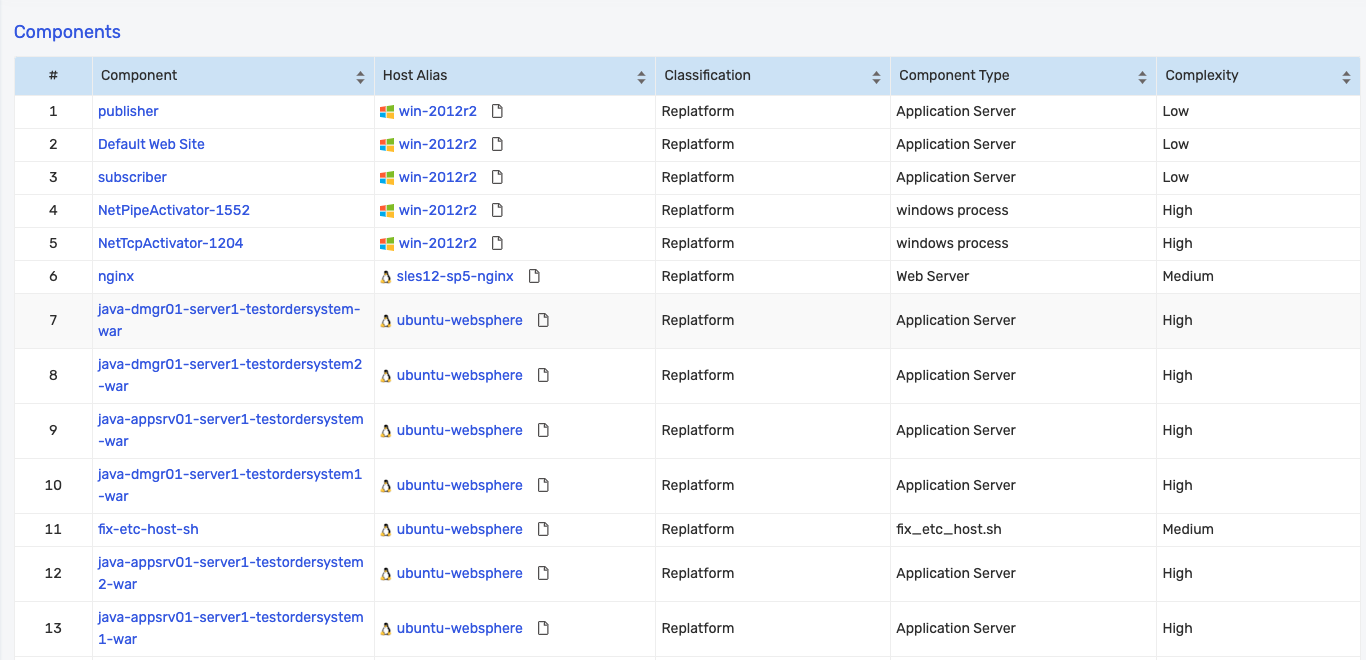The width and height of the screenshot is (1366, 660).
Task: Click Windows logo icon in NetTcpActivator-1204 row
Action: [x=387, y=244]
